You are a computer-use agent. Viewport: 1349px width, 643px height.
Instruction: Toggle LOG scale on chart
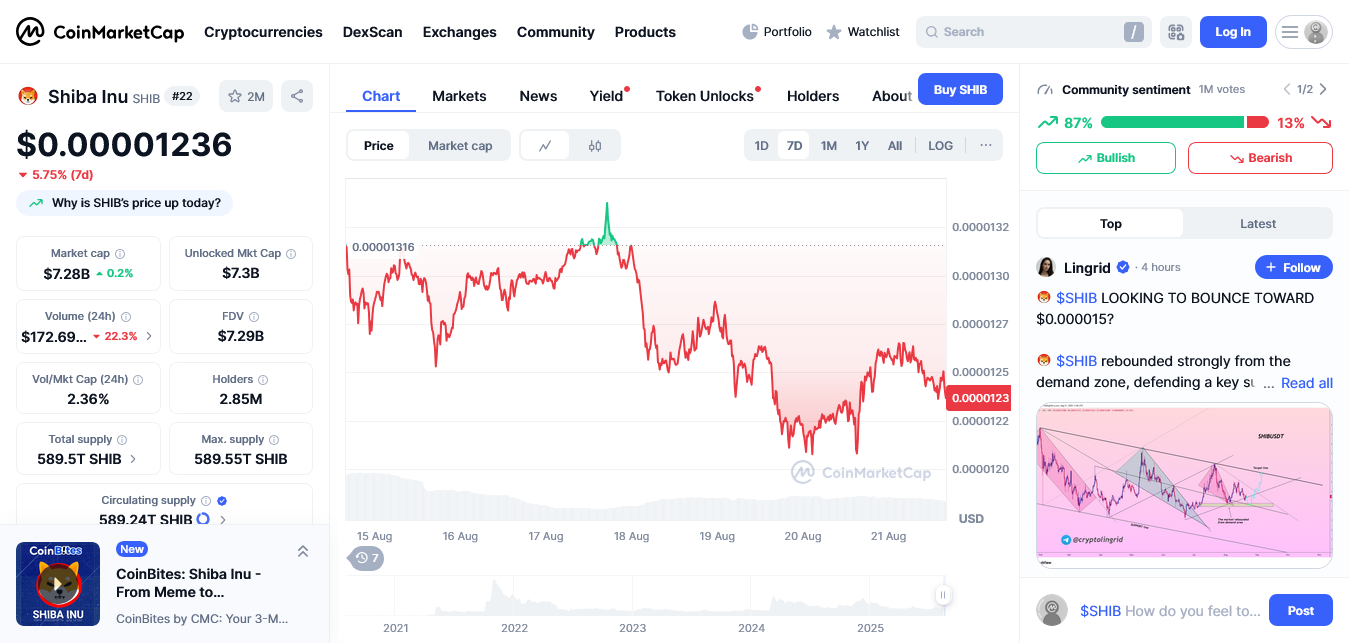click(940, 146)
